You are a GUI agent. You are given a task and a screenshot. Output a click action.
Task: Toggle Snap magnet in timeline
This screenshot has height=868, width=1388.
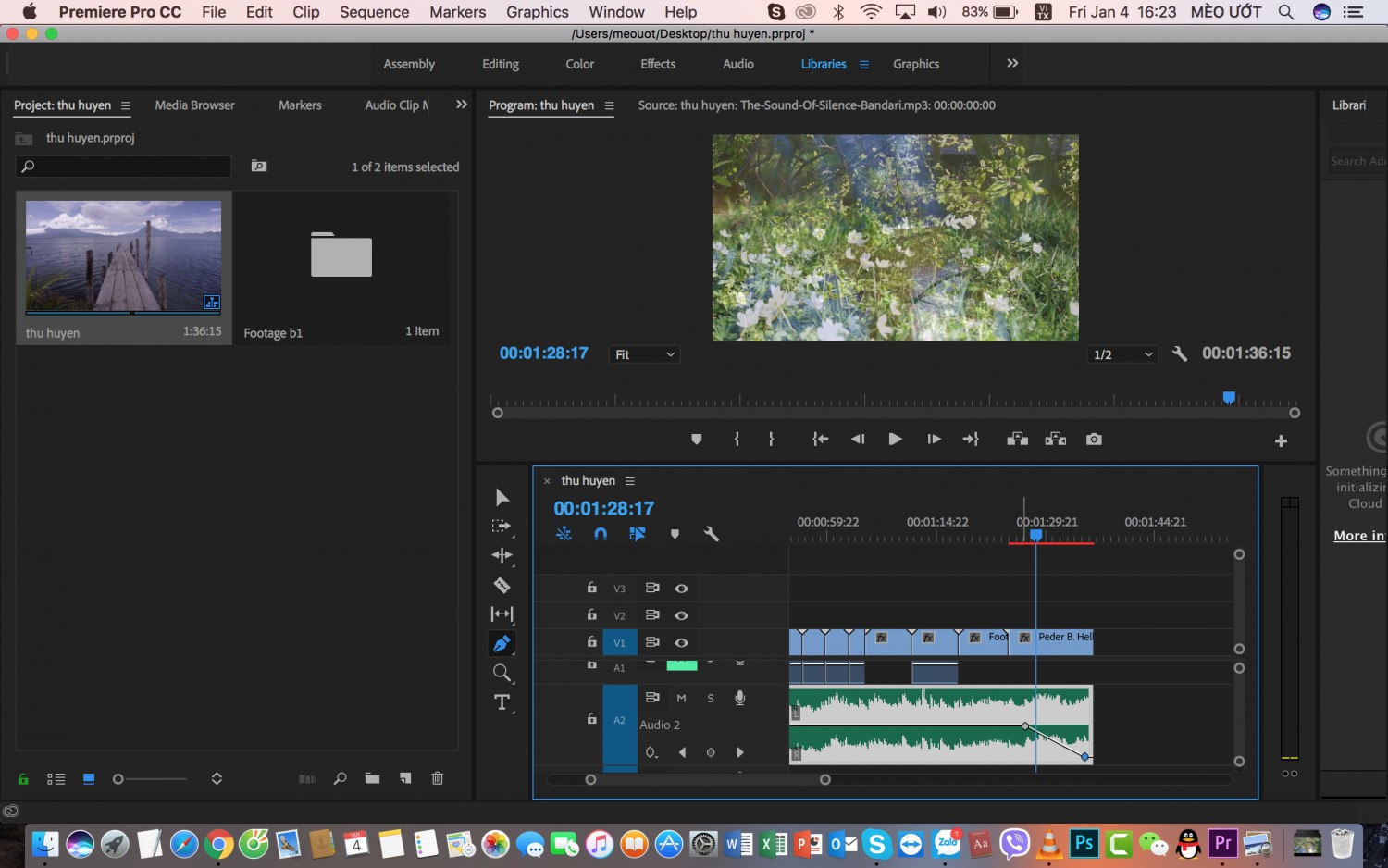pyautogui.click(x=601, y=534)
